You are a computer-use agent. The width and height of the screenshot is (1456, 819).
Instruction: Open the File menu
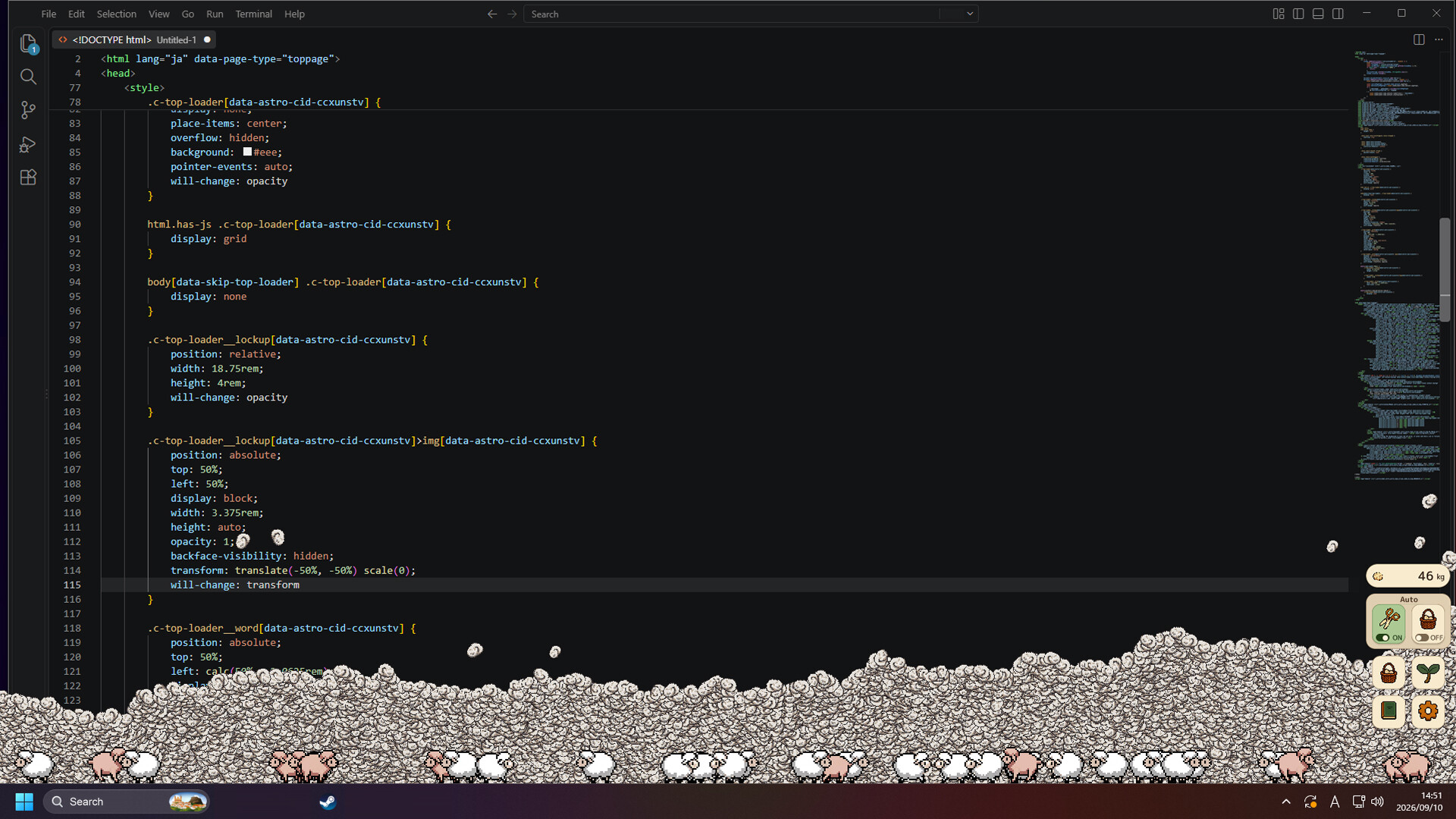tap(49, 14)
